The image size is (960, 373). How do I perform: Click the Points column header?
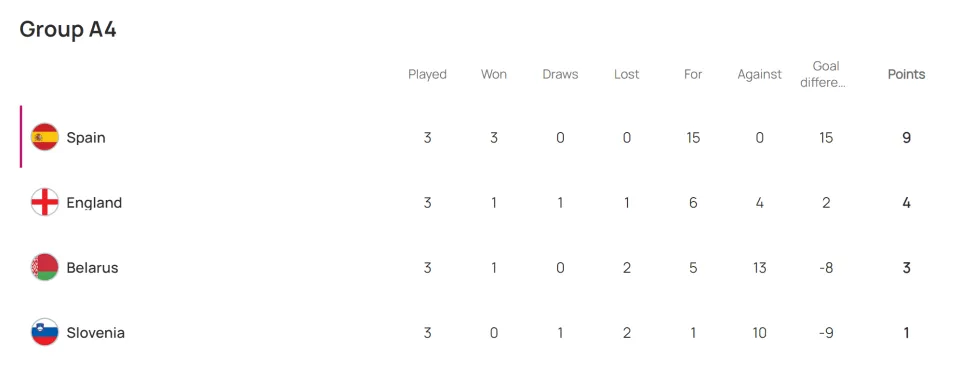(x=906, y=74)
